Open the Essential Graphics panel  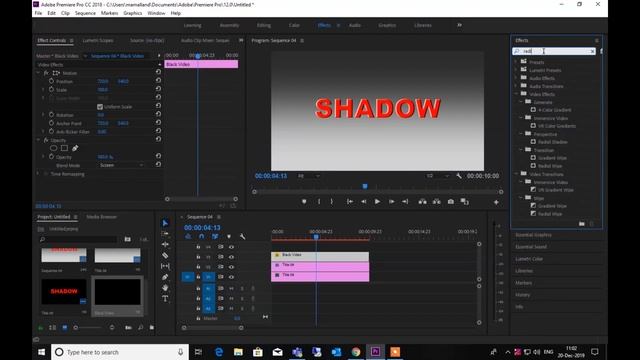(533, 235)
